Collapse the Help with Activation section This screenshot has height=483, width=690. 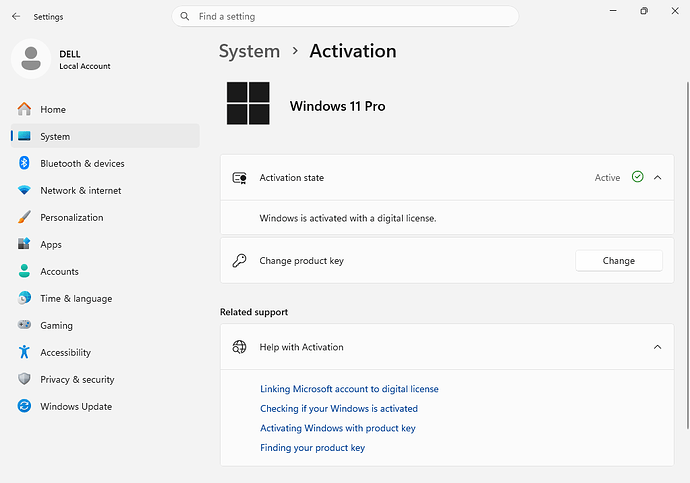(x=657, y=347)
